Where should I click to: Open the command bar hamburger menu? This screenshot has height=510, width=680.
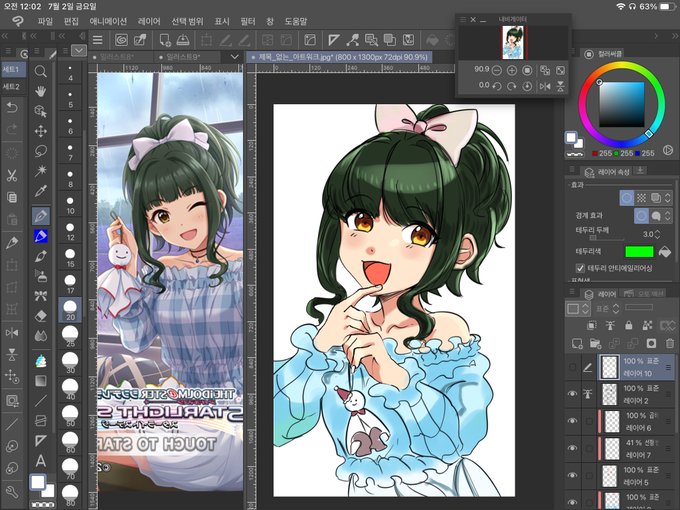click(x=98, y=40)
